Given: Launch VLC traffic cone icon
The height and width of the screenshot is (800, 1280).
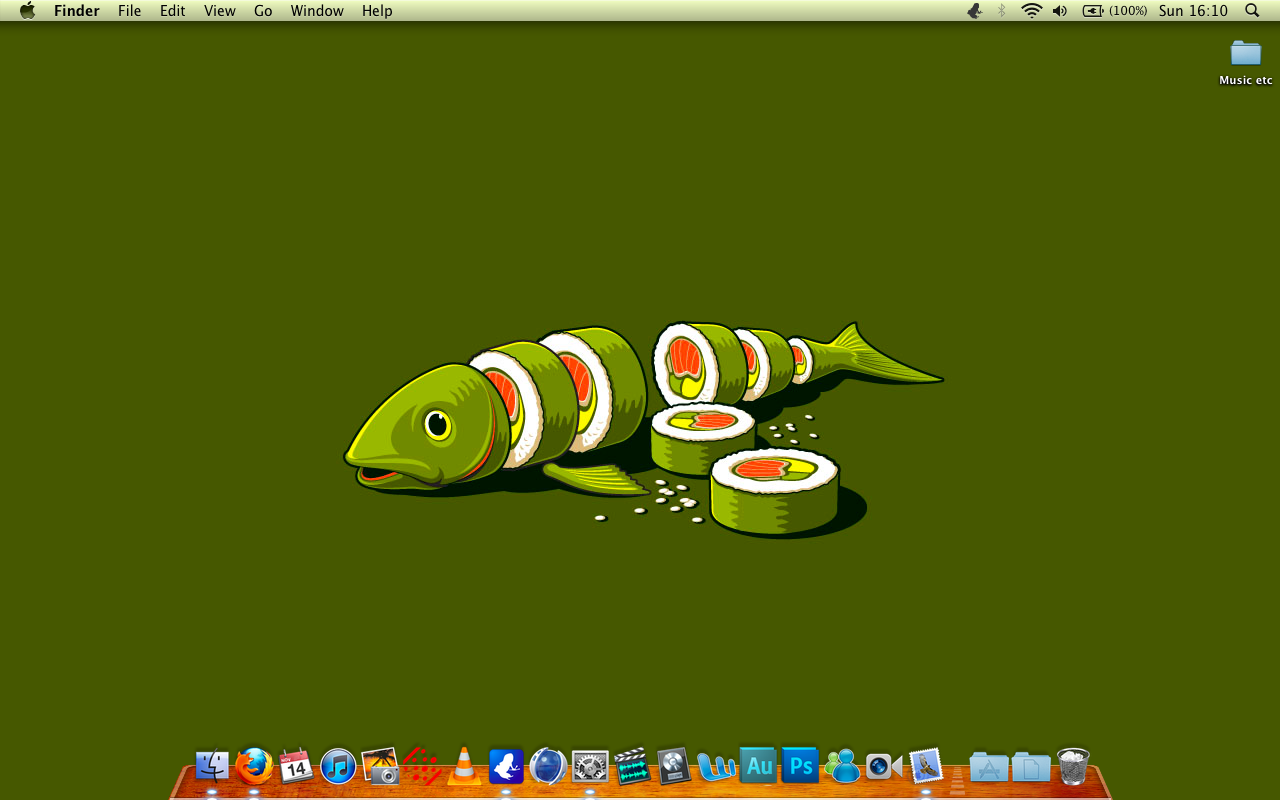Looking at the screenshot, I should click(x=464, y=766).
